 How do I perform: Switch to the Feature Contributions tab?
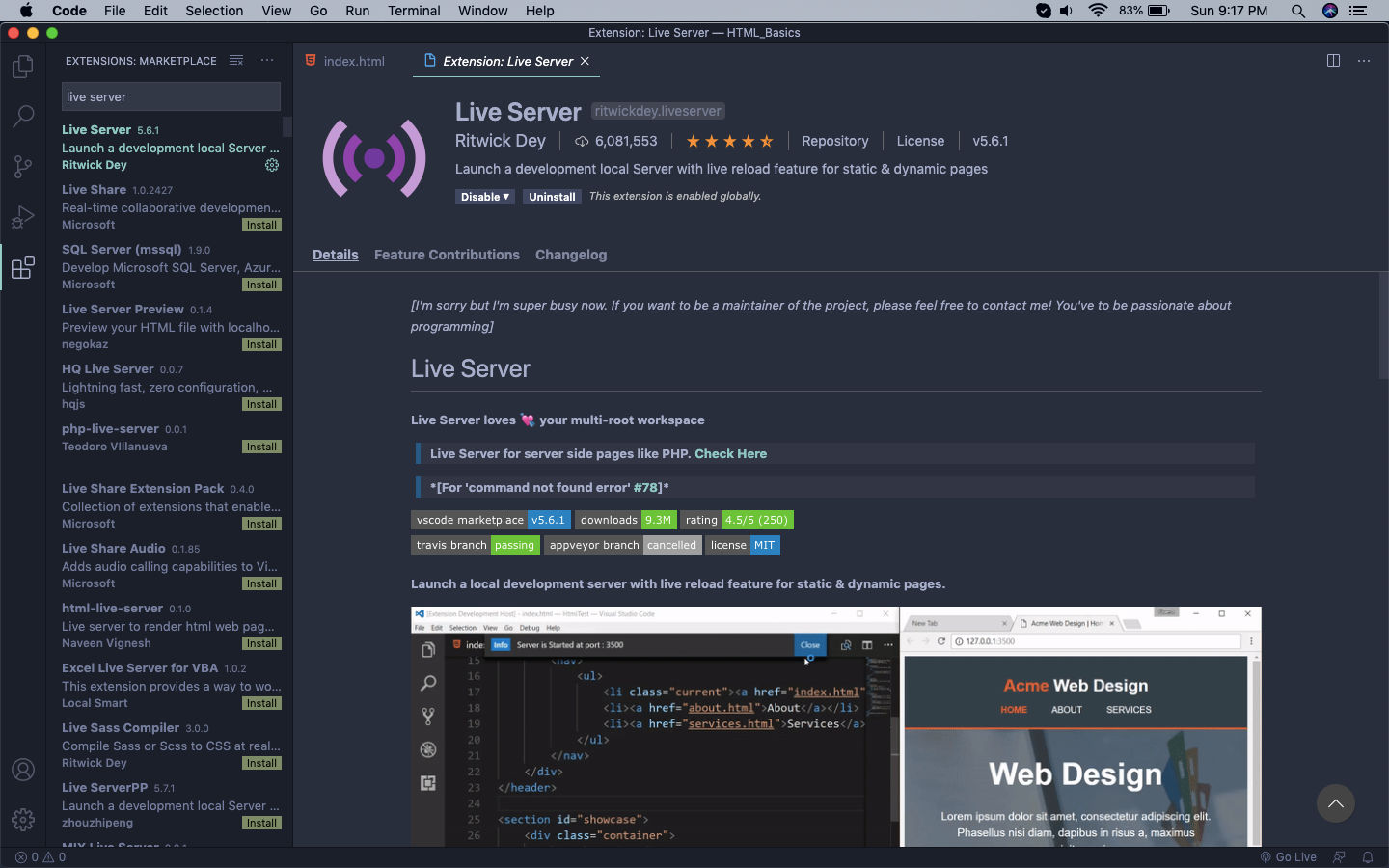(x=447, y=255)
